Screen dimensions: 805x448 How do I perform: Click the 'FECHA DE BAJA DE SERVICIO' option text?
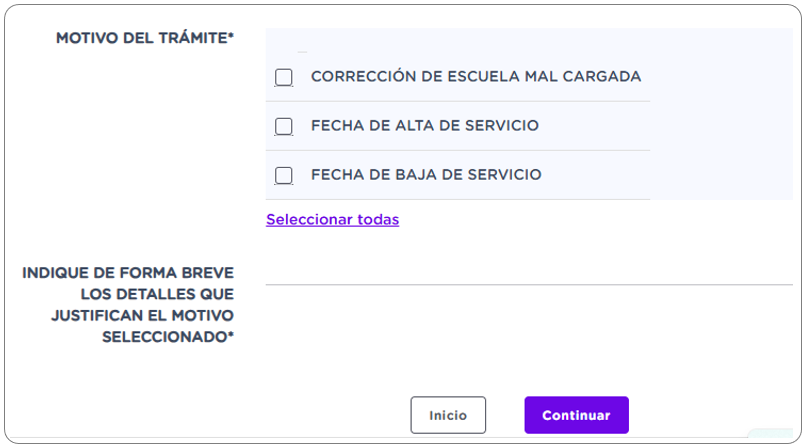(426, 175)
